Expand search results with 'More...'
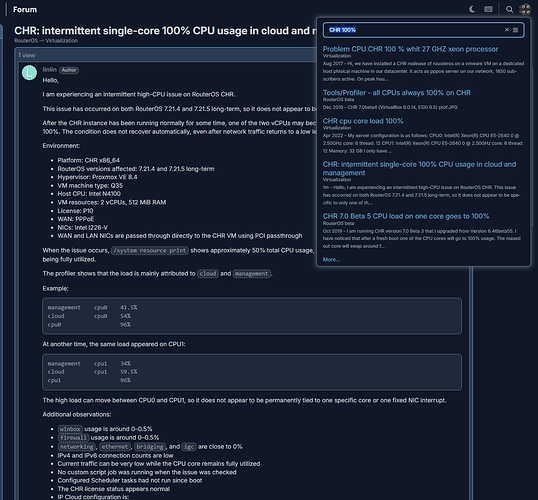The width and height of the screenshot is (538, 500). pyautogui.click(x=331, y=259)
